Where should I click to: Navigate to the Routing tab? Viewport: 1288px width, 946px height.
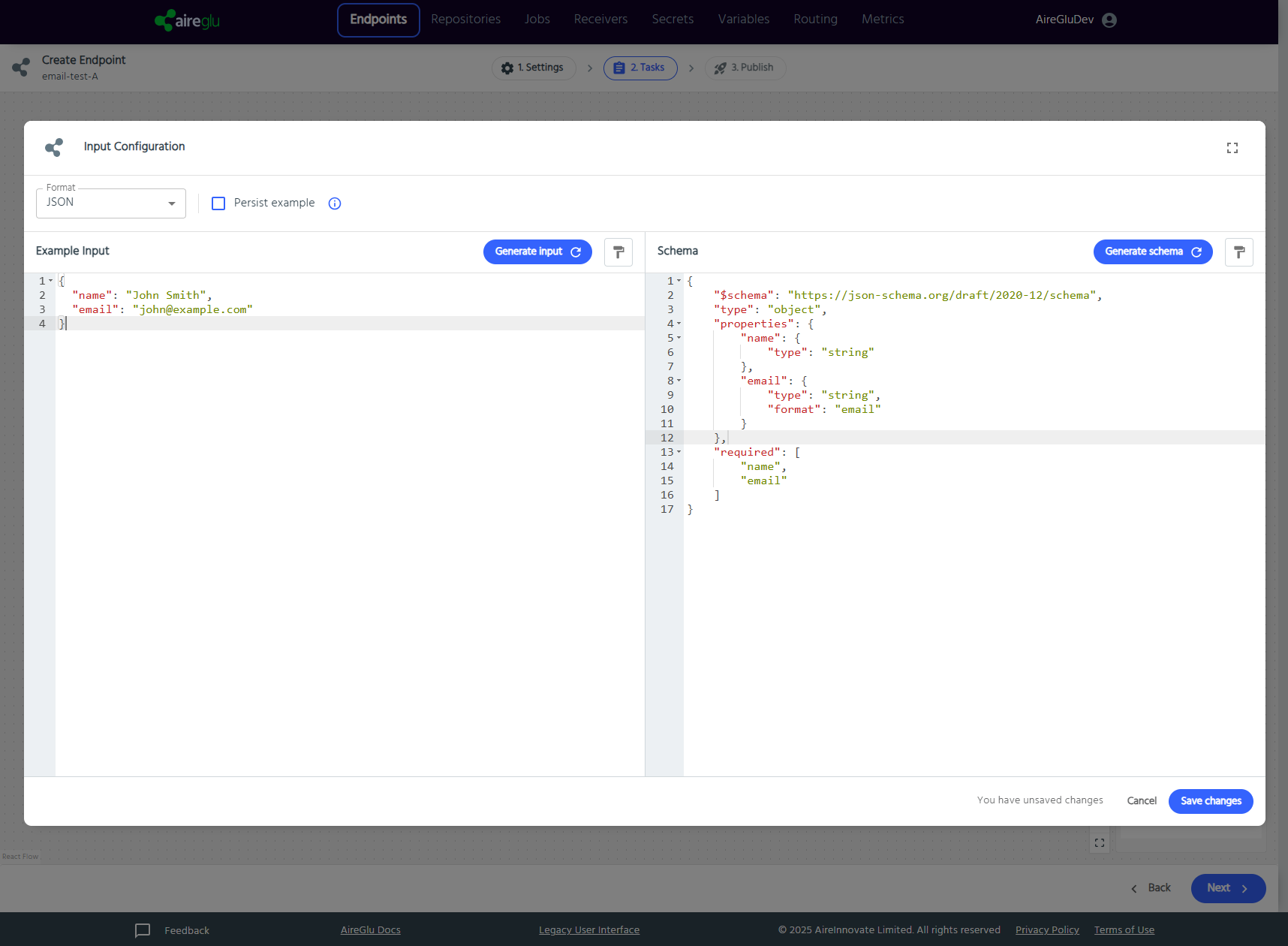[x=816, y=20]
